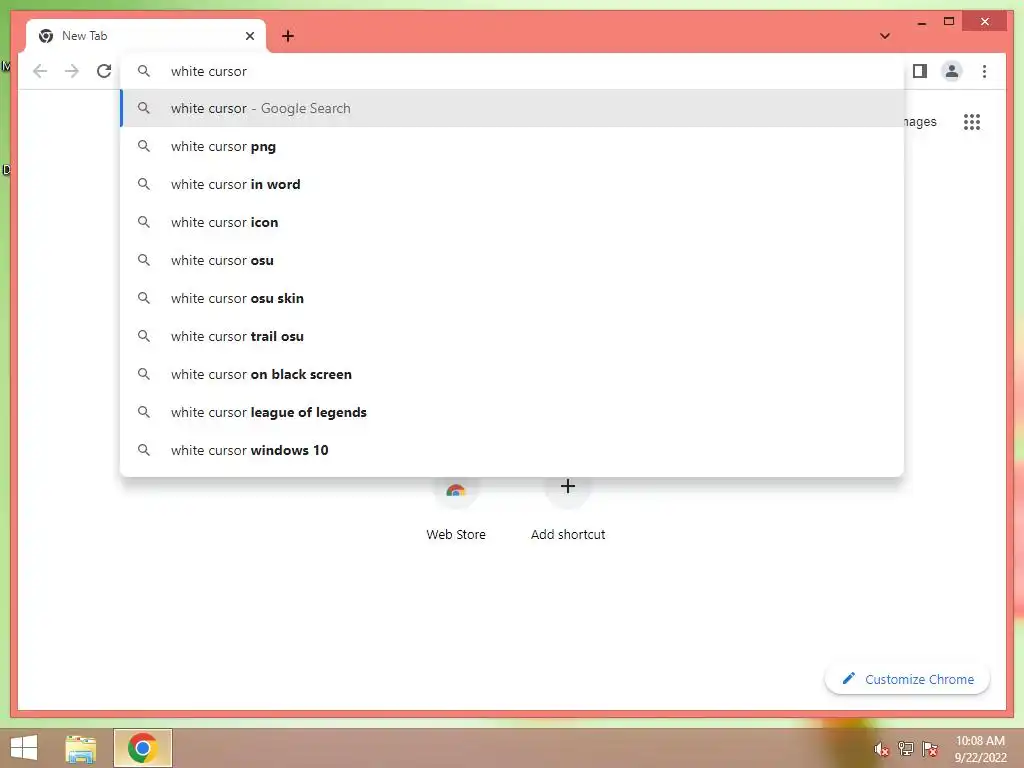Open the tab search dropdown chevron
The height and width of the screenshot is (768, 1024).
coord(885,36)
